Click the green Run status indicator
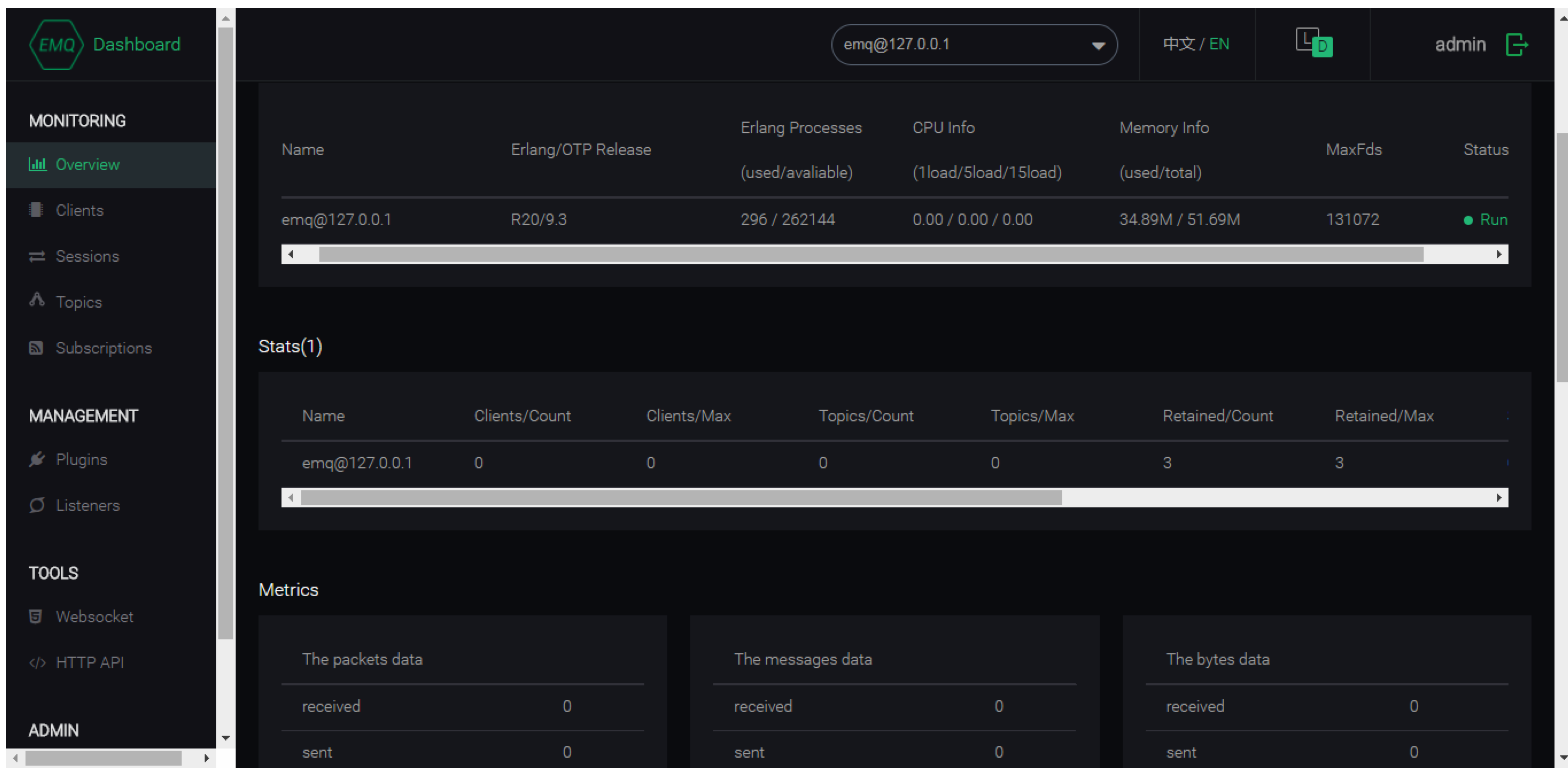 click(1486, 220)
